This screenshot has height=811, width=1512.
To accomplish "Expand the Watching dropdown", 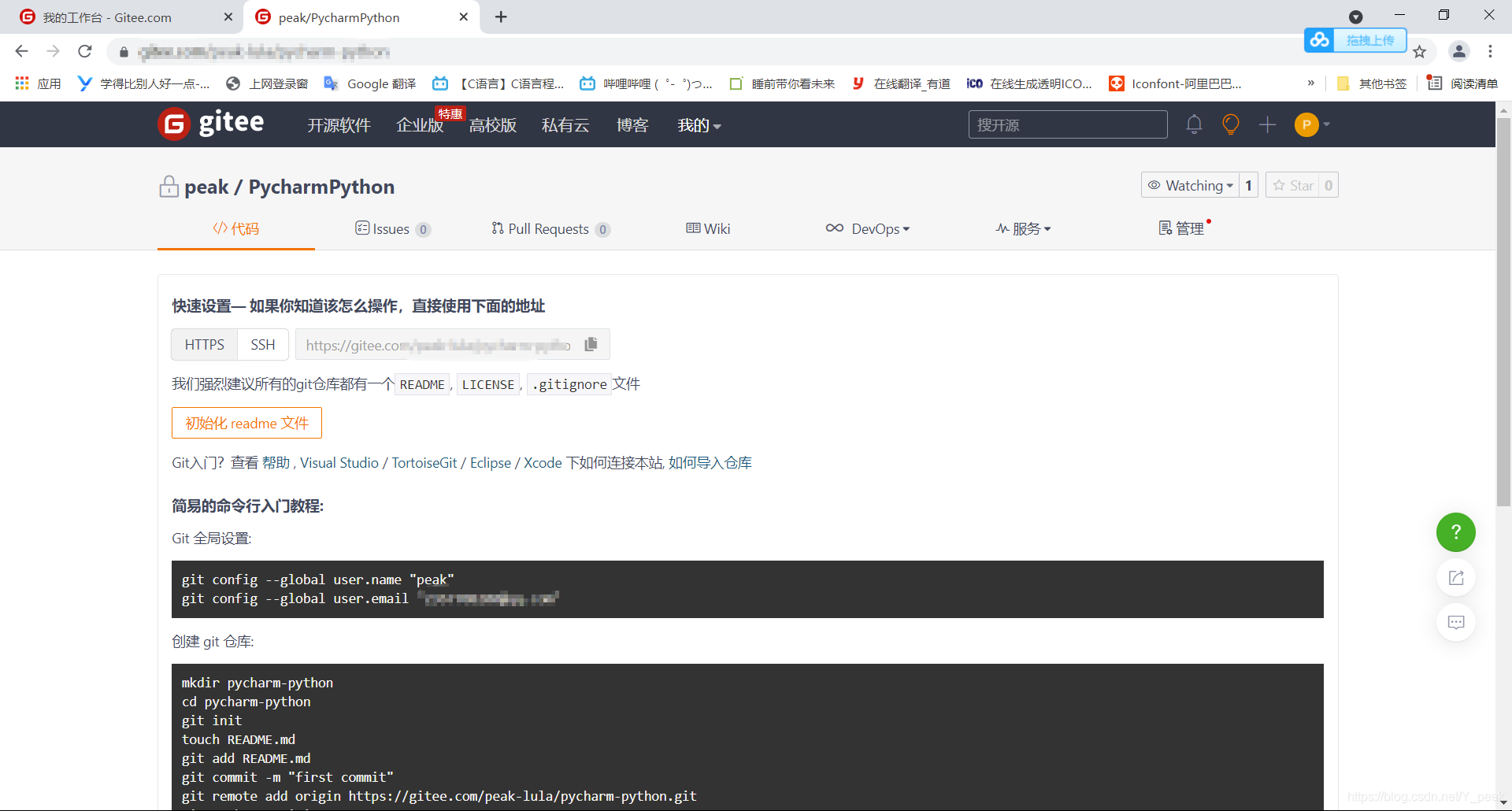I will coord(1190,185).
